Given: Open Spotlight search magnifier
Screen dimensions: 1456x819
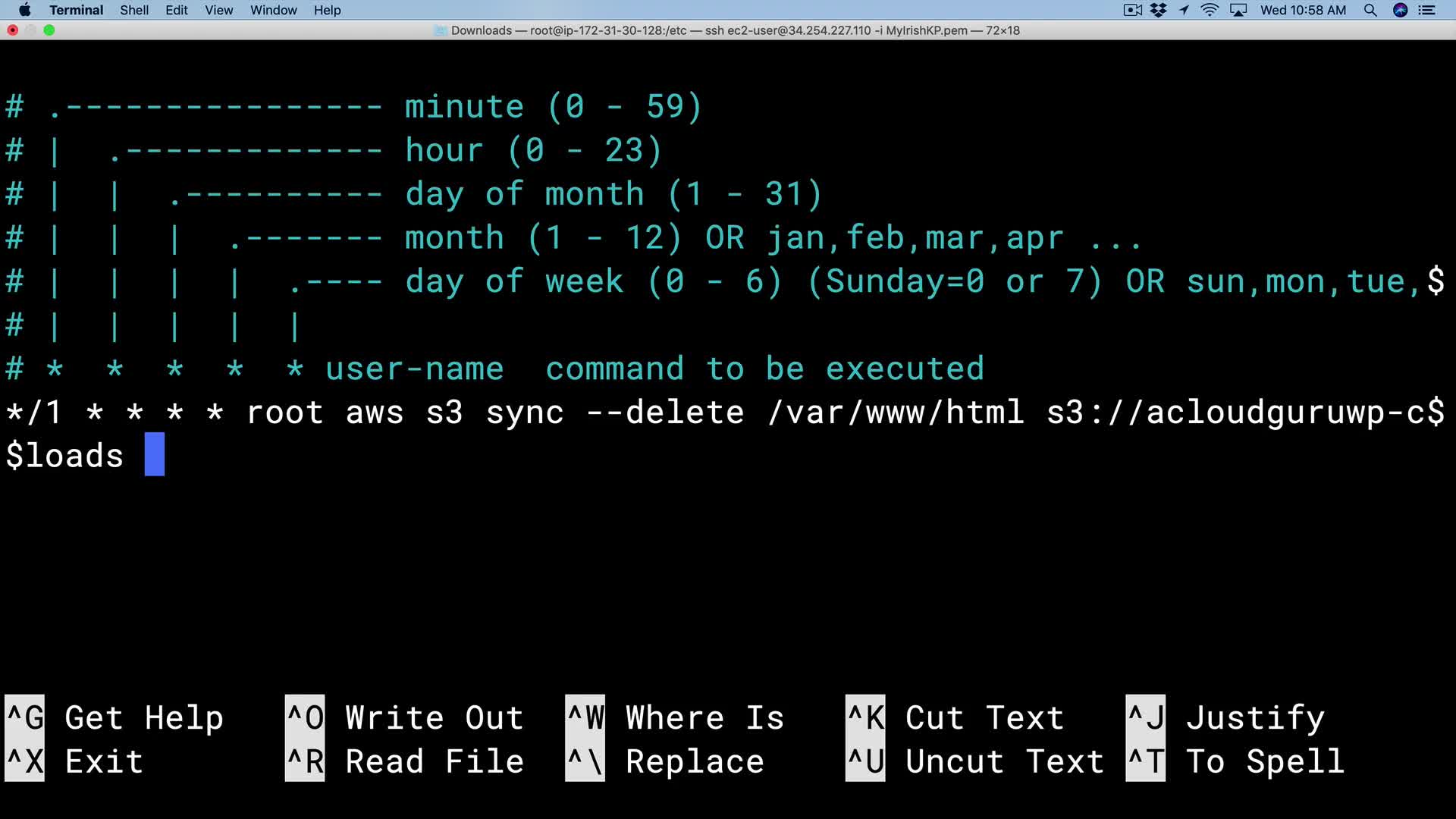Looking at the screenshot, I should tap(1370, 10).
